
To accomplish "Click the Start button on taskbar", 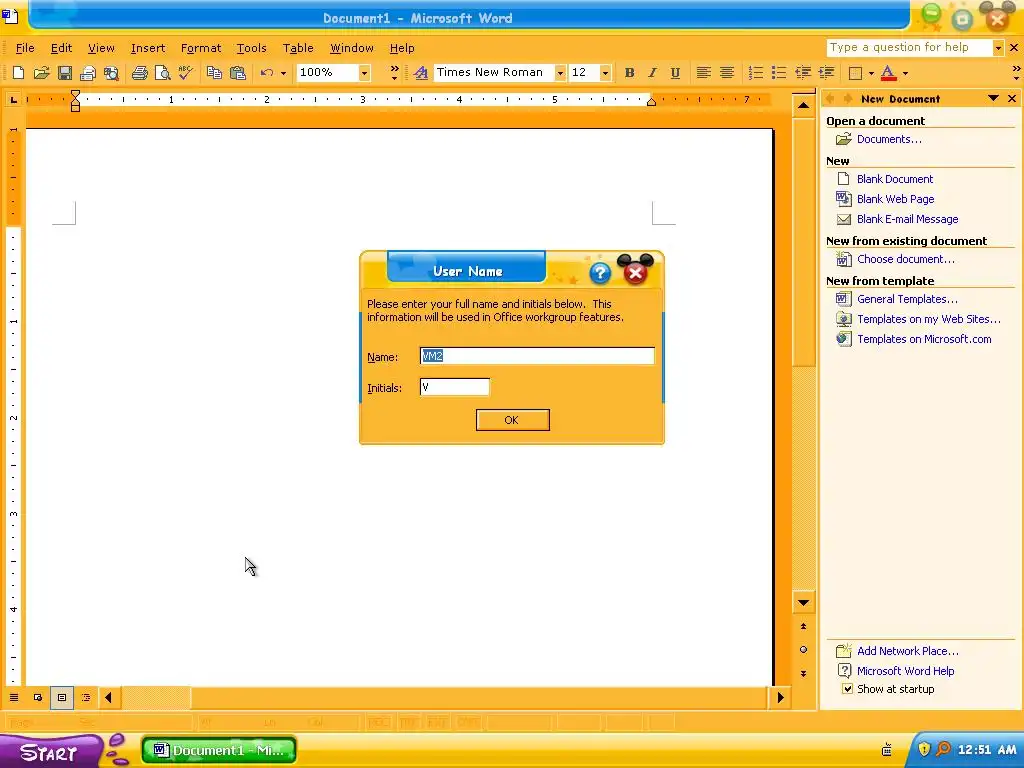I will pos(51,751).
